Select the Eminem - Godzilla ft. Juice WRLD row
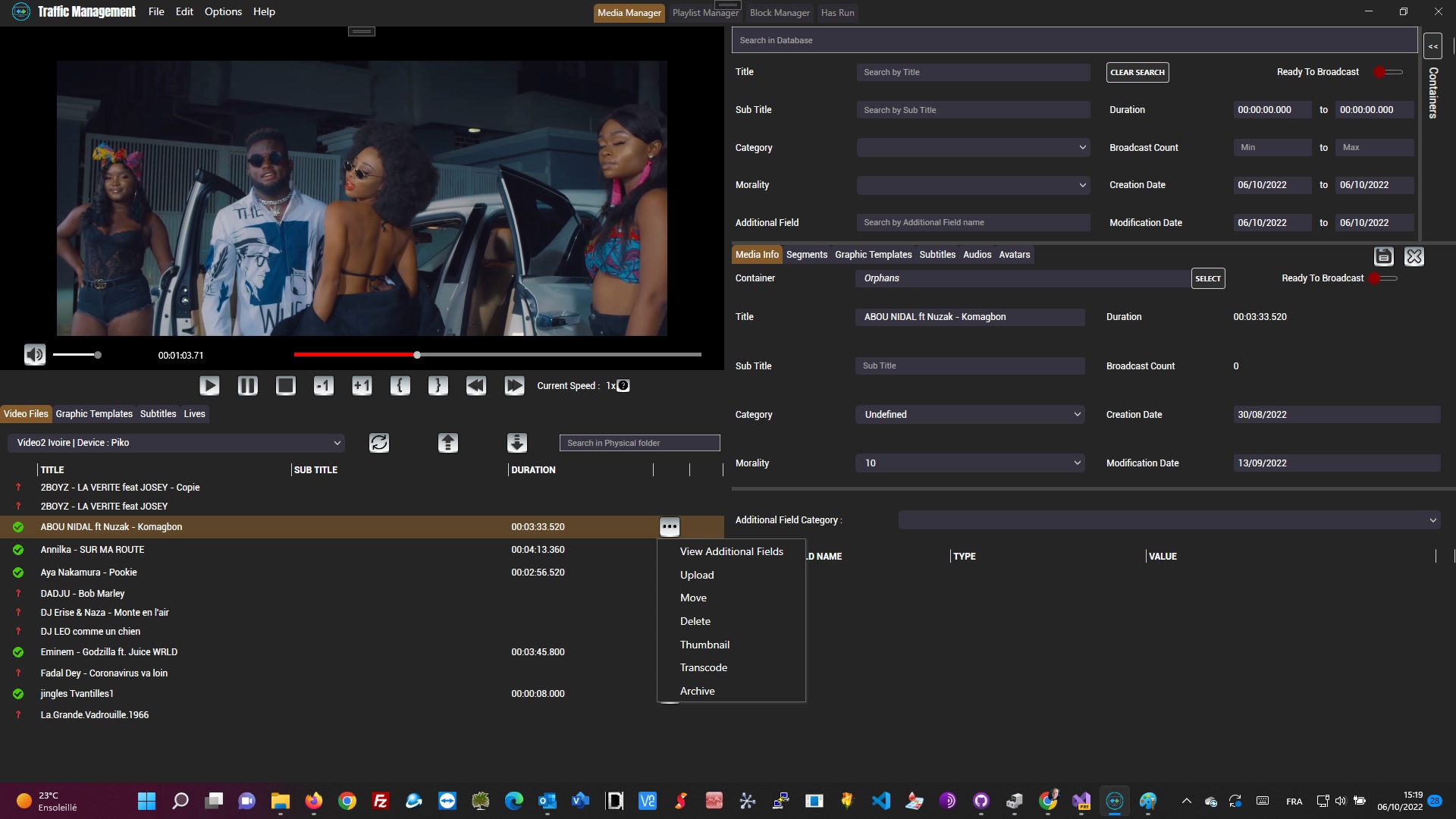The height and width of the screenshot is (819, 1456). (x=362, y=652)
